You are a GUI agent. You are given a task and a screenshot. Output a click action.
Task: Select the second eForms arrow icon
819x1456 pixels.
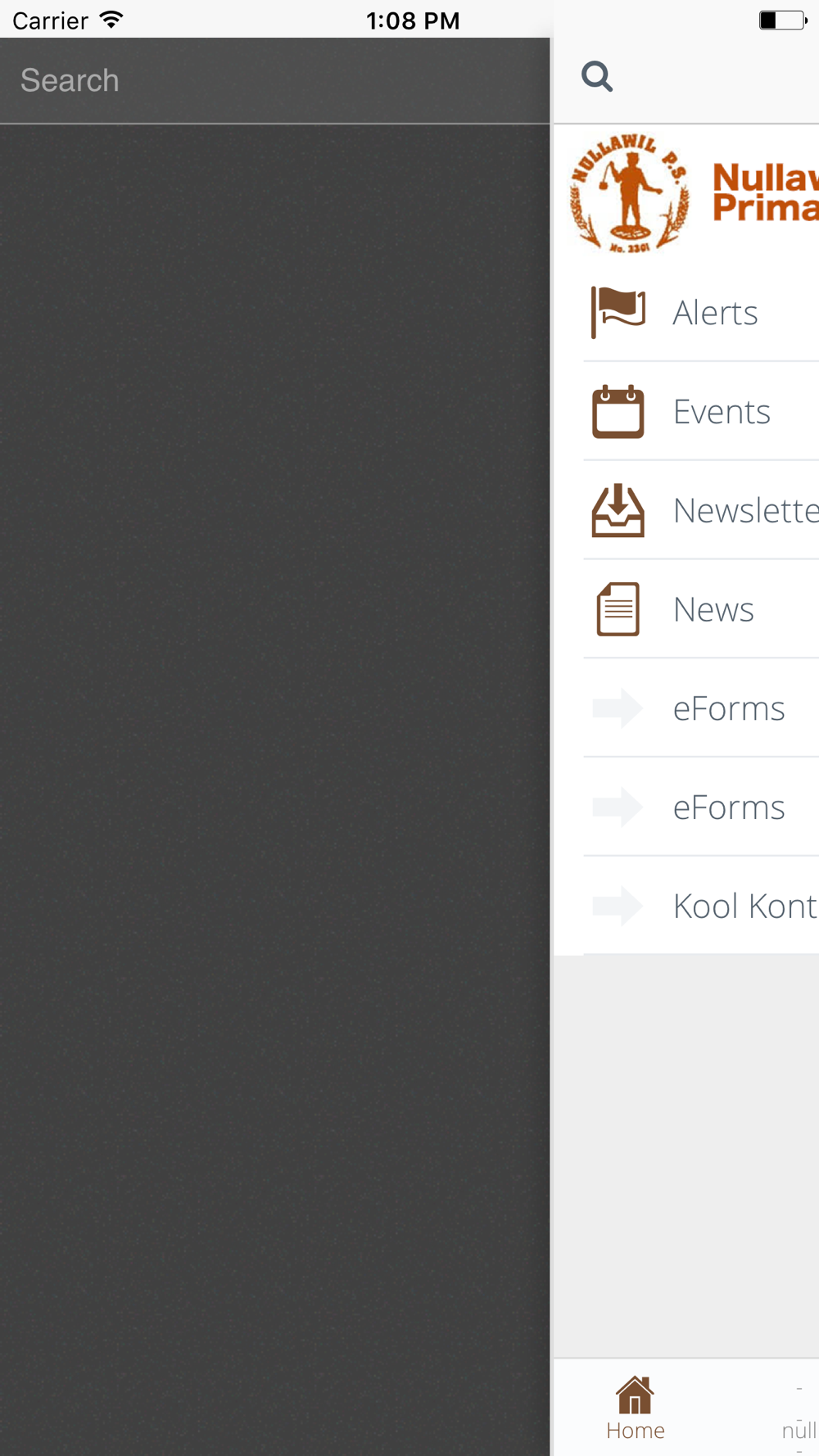[618, 807]
